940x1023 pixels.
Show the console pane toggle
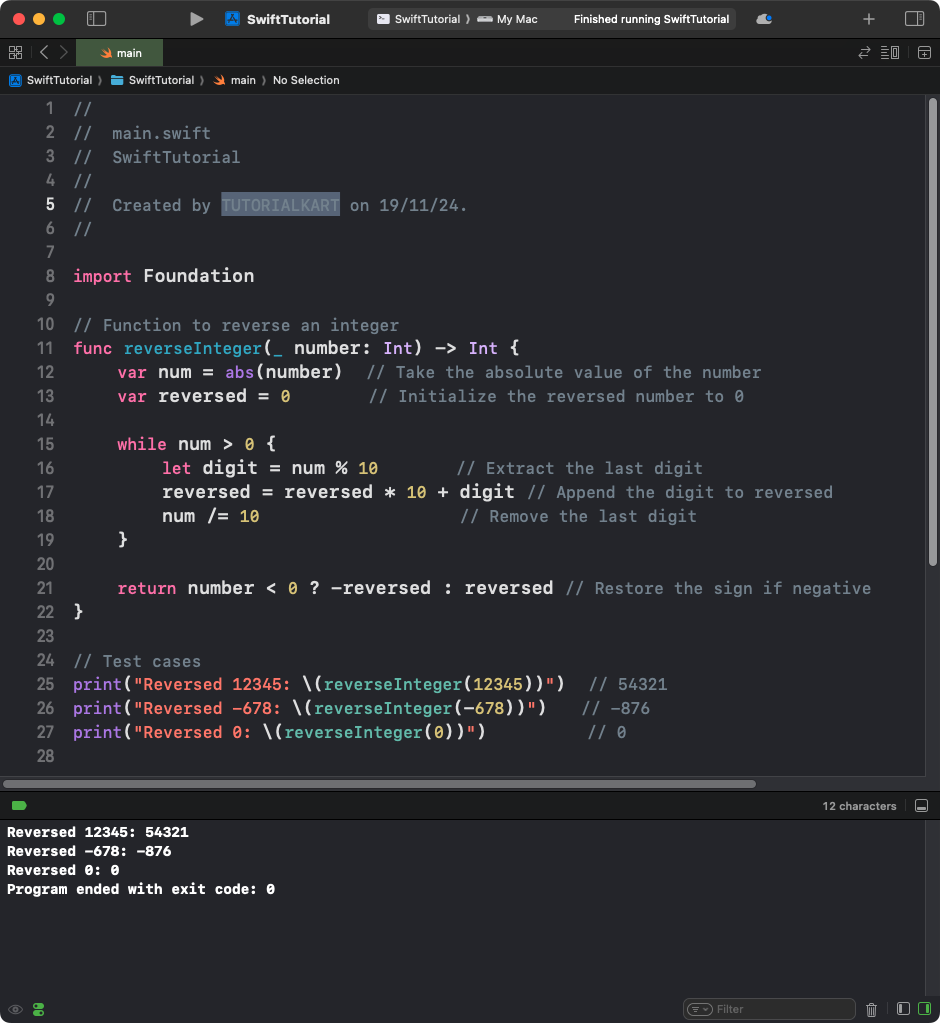pyautogui.click(x=924, y=1009)
